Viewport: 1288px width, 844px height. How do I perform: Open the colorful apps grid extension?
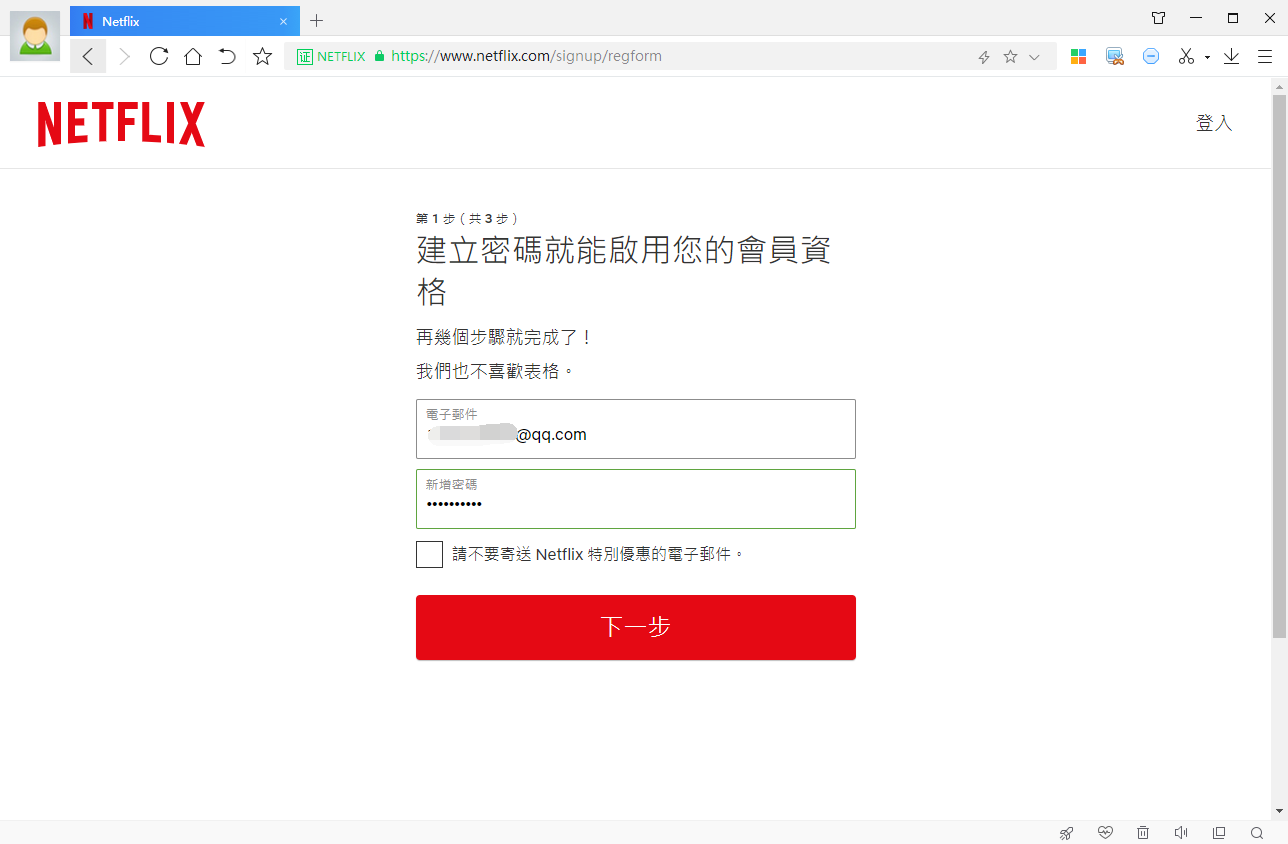pyautogui.click(x=1078, y=57)
